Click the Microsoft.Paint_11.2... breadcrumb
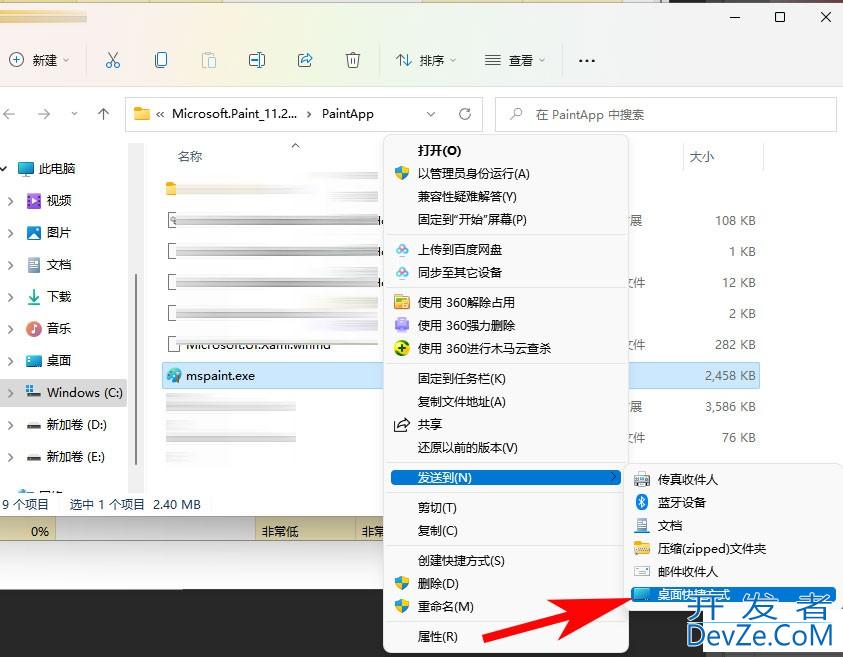 [x=234, y=114]
